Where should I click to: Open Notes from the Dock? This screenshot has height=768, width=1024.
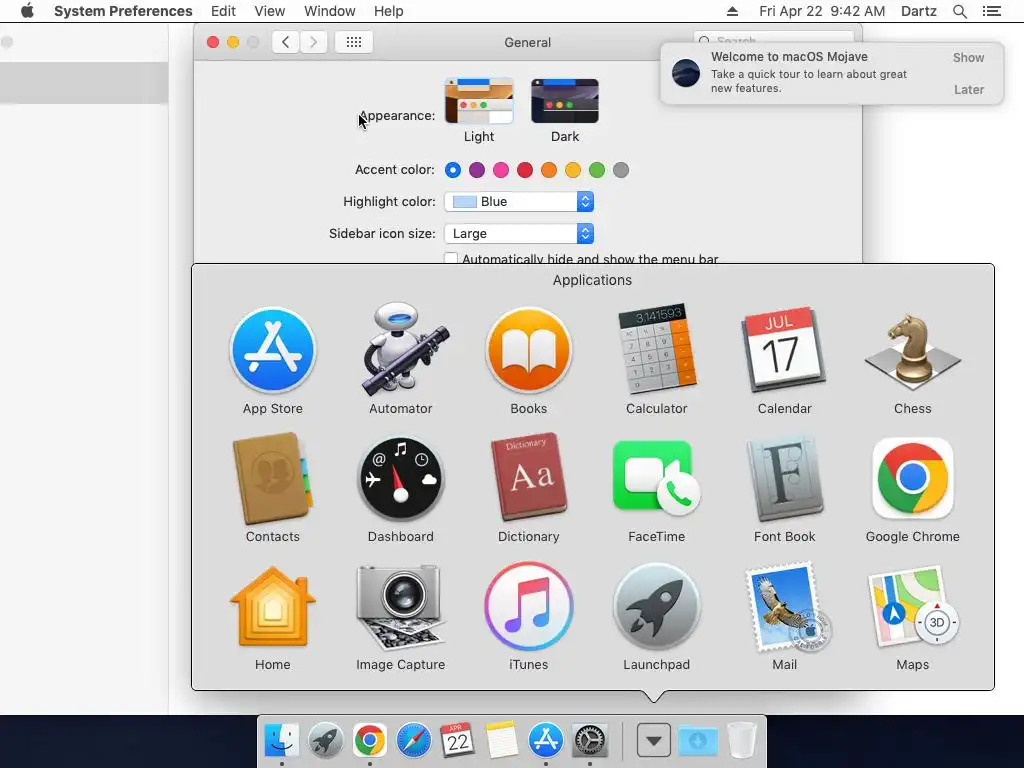(502, 741)
